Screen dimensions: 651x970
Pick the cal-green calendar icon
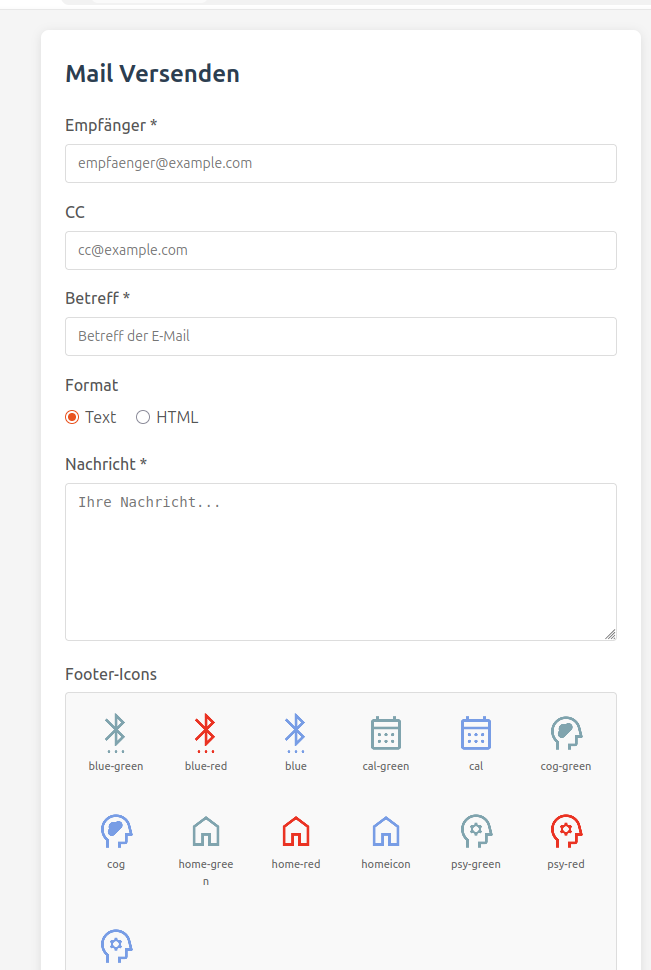click(x=386, y=733)
